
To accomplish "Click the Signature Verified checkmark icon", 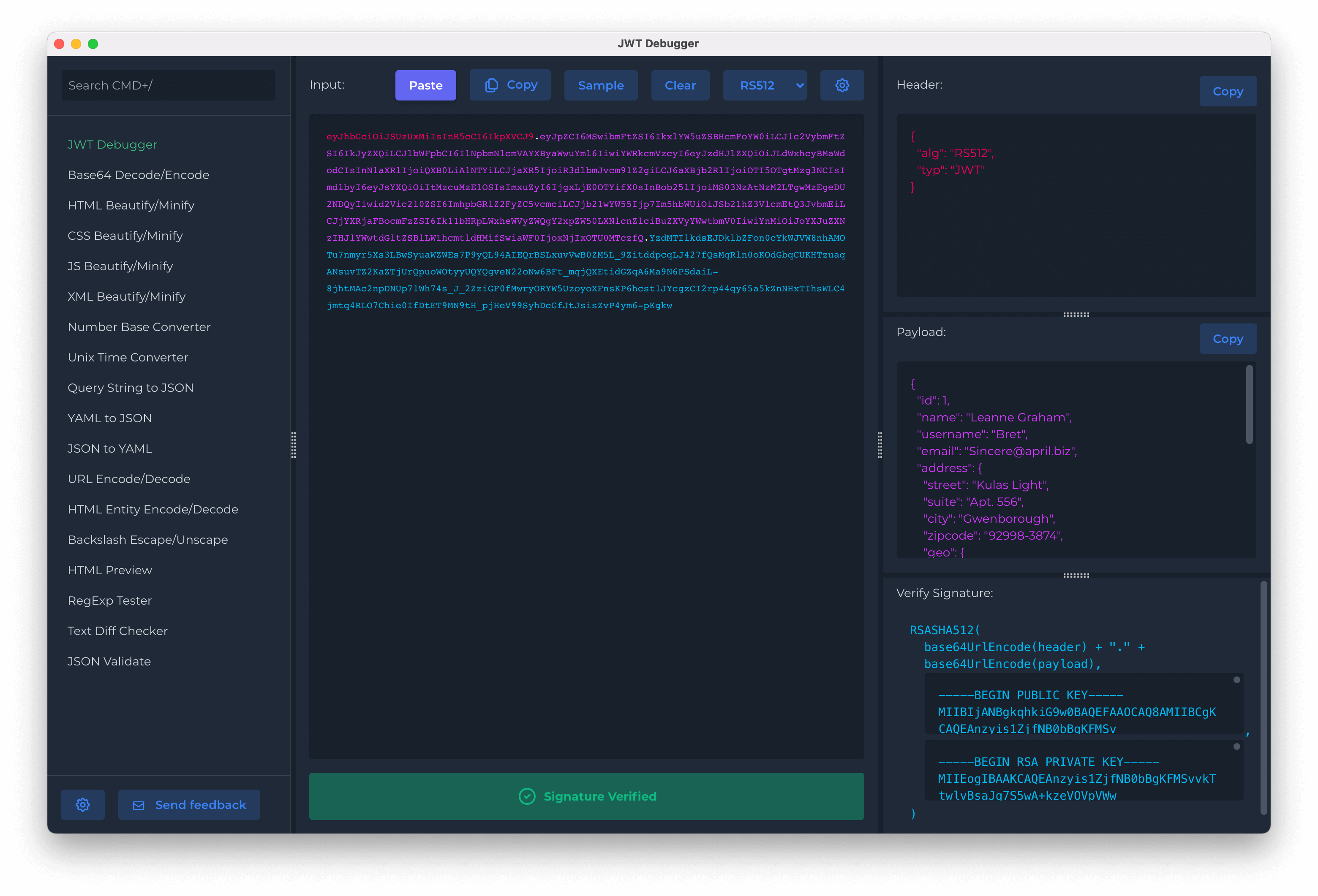I will (527, 796).
